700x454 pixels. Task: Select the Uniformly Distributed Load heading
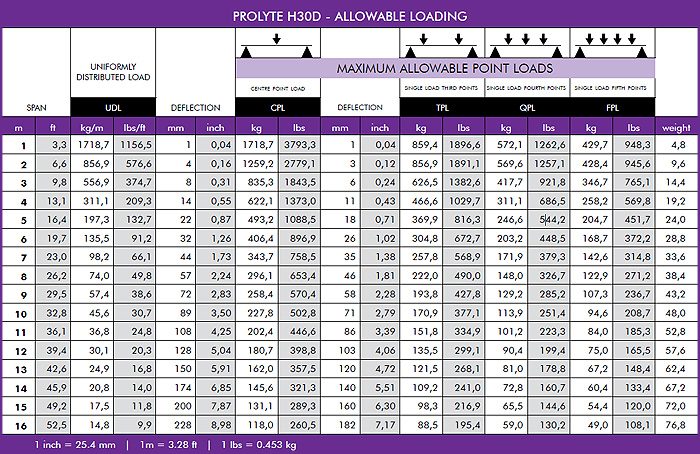pyautogui.click(x=112, y=72)
